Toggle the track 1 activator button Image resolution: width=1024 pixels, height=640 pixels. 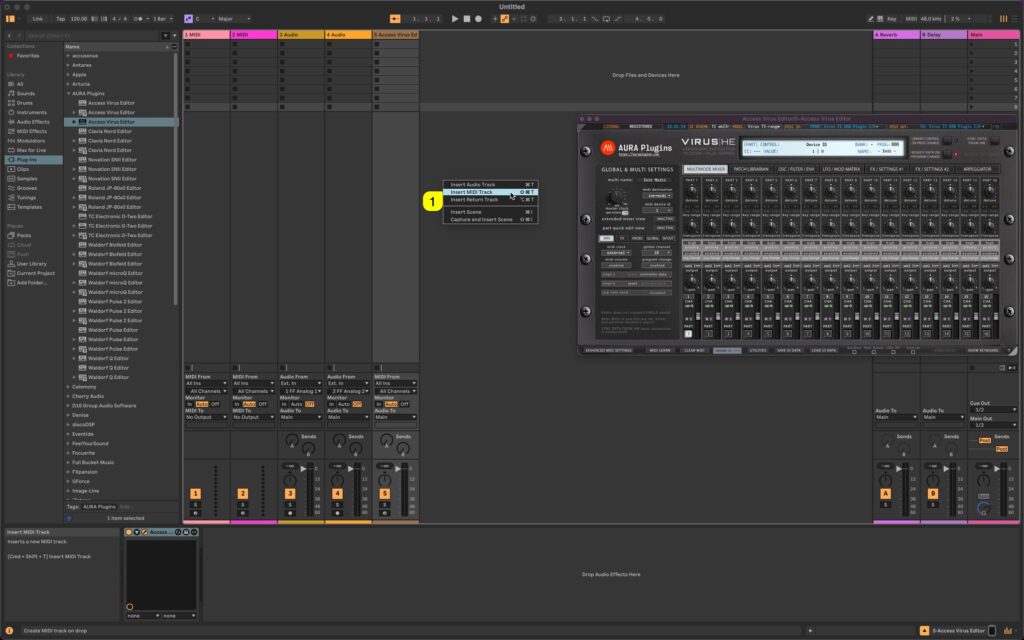pos(196,493)
